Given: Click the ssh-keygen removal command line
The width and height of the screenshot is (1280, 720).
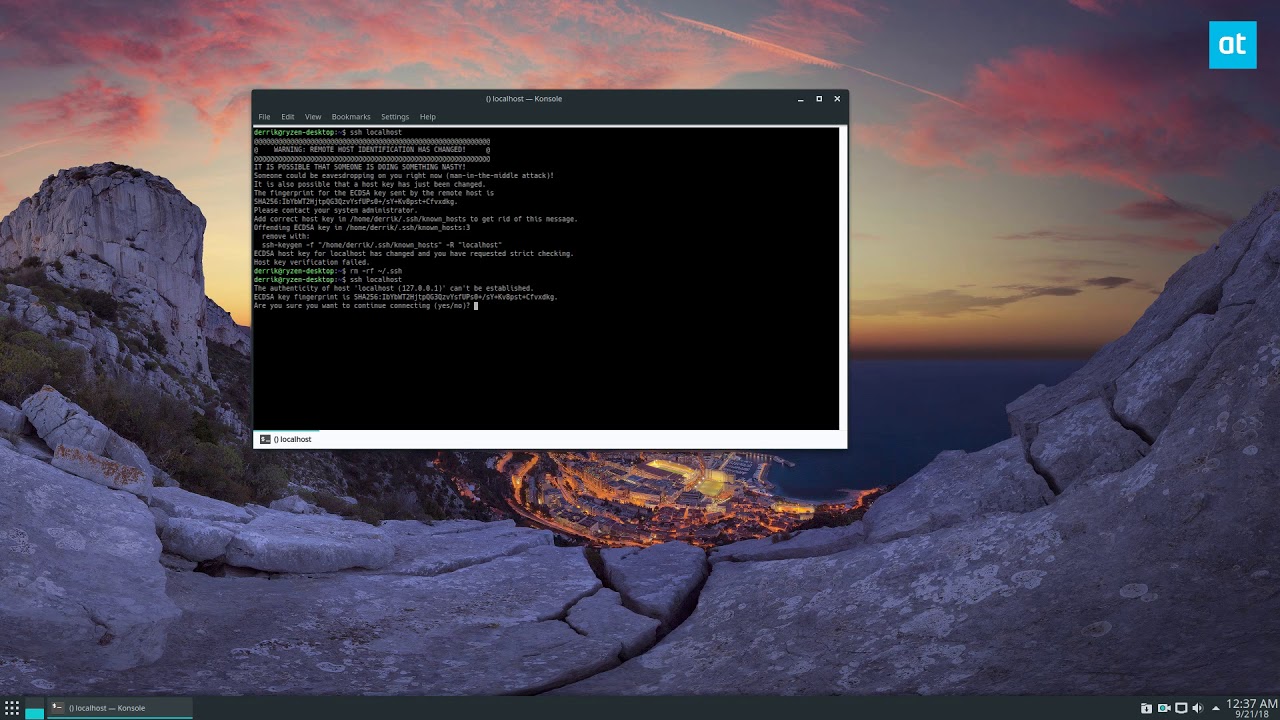Looking at the screenshot, I should point(382,245).
